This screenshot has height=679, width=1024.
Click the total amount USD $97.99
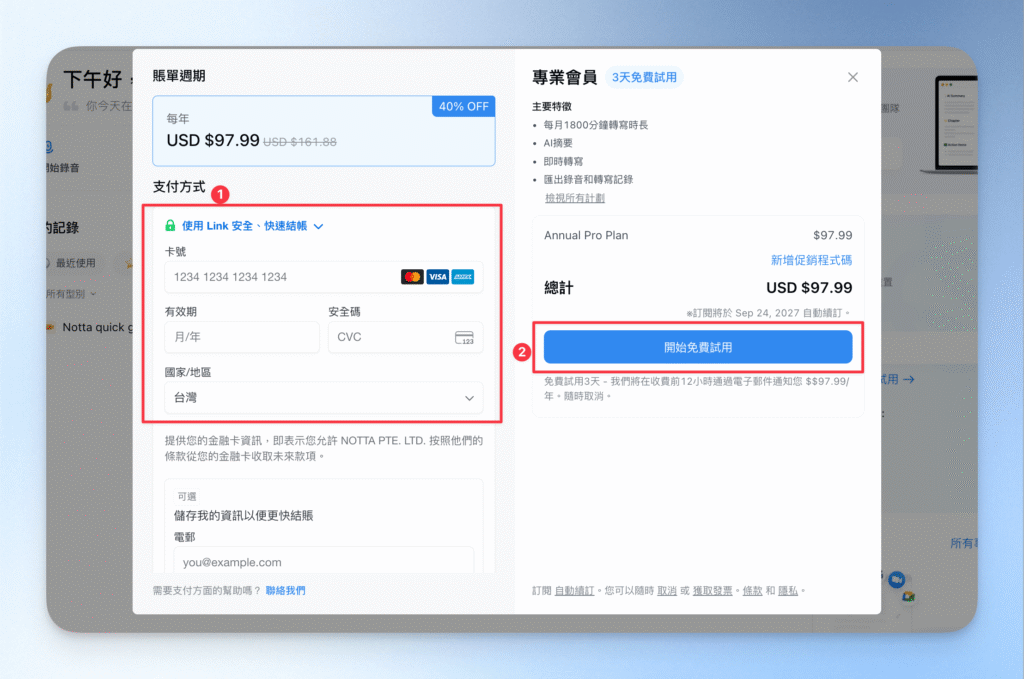(x=808, y=287)
